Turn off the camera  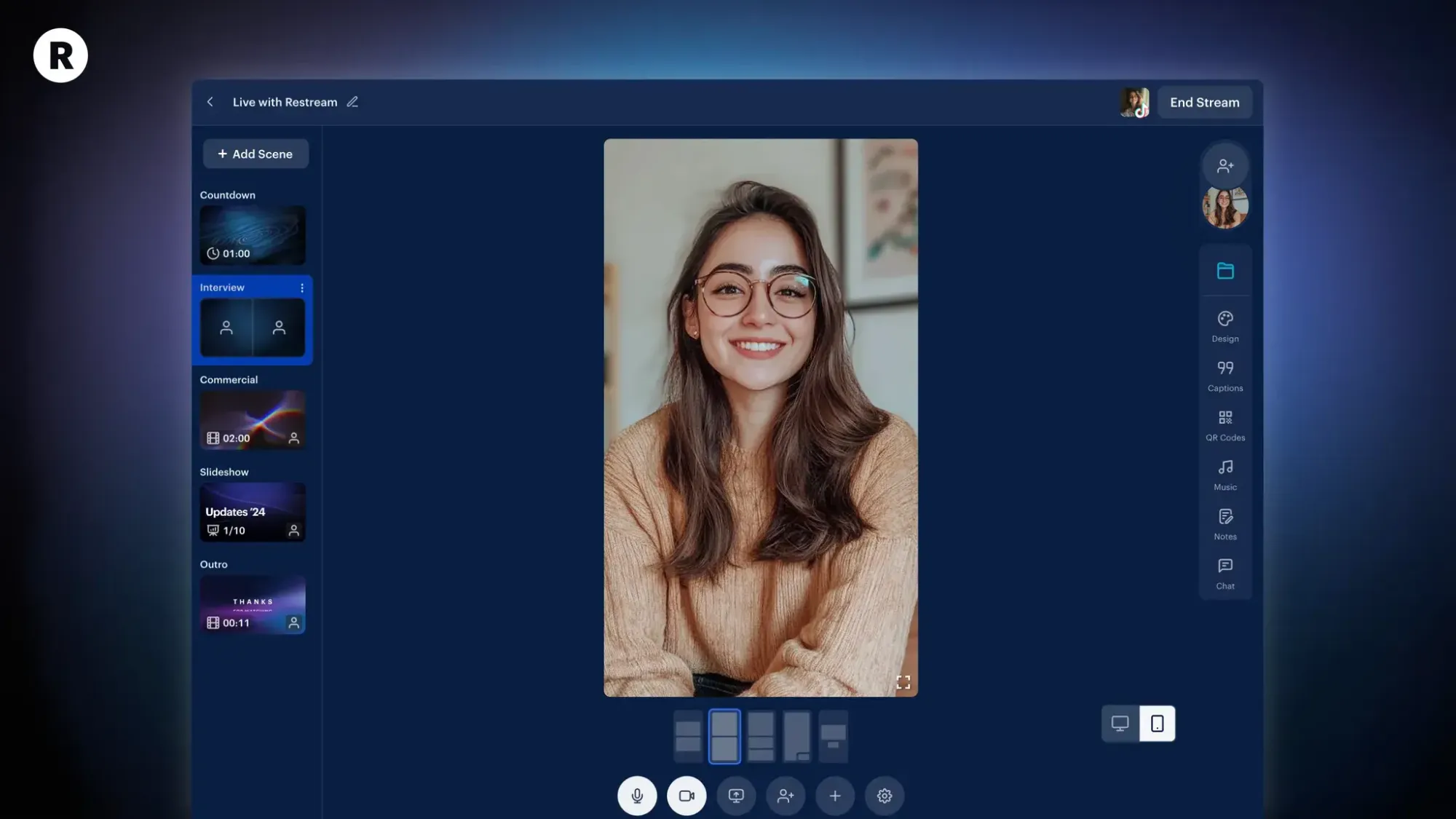(687, 796)
